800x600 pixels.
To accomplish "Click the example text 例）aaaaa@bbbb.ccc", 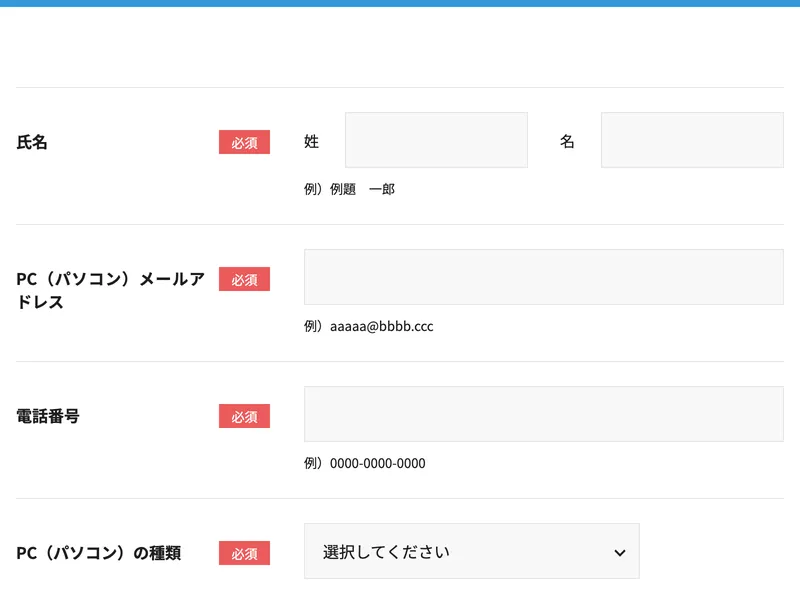I will pos(368,326).
